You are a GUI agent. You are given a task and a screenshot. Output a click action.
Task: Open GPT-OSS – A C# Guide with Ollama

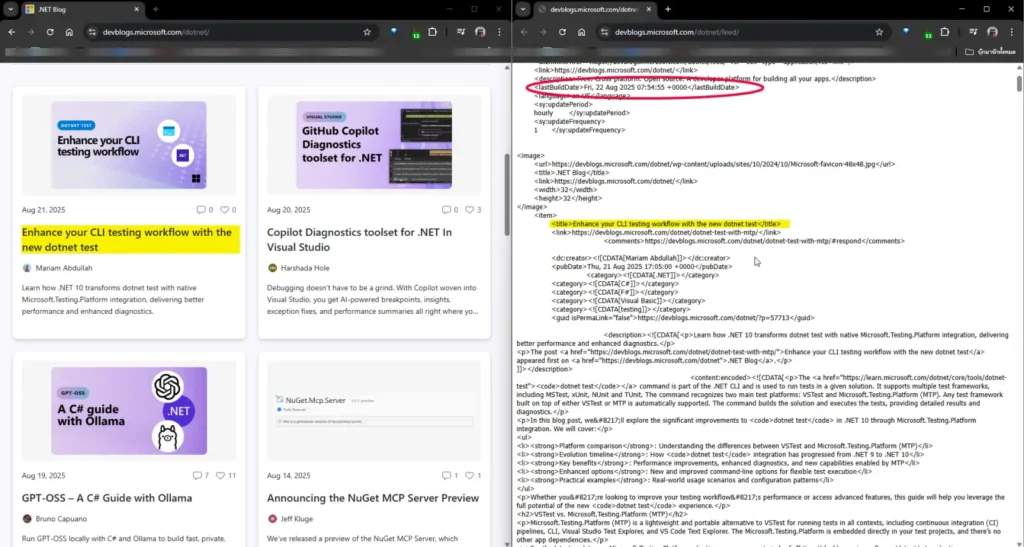tap(106, 498)
